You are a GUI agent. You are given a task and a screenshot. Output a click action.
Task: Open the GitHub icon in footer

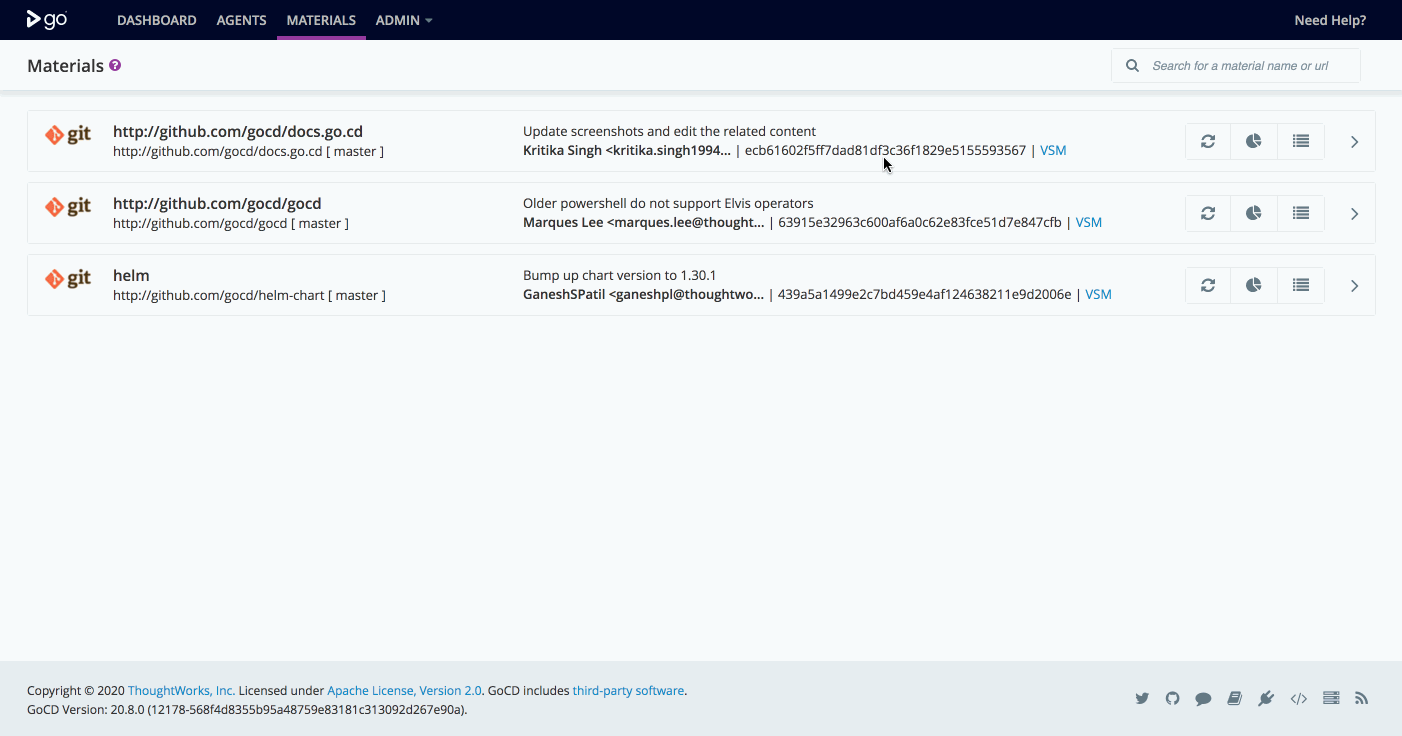[1173, 699]
